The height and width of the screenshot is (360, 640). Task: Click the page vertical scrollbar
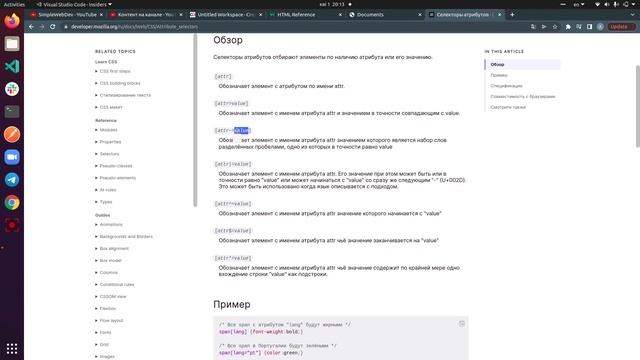click(x=638, y=106)
